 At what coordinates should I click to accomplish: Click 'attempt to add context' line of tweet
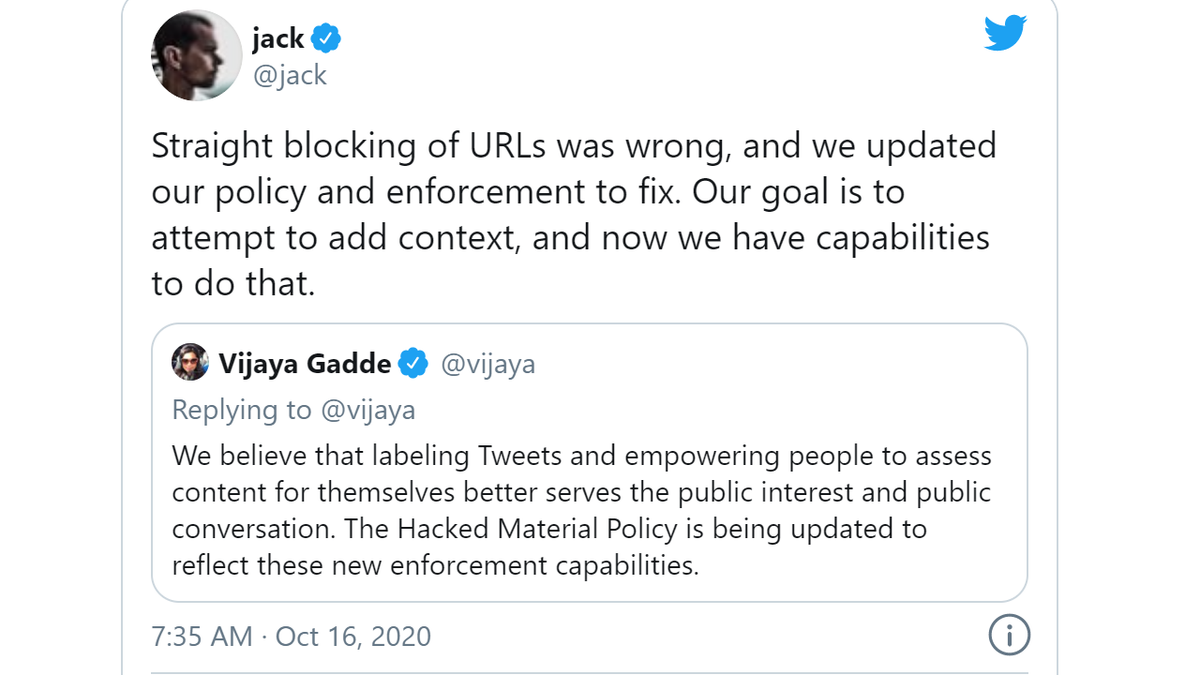point(571,239)
